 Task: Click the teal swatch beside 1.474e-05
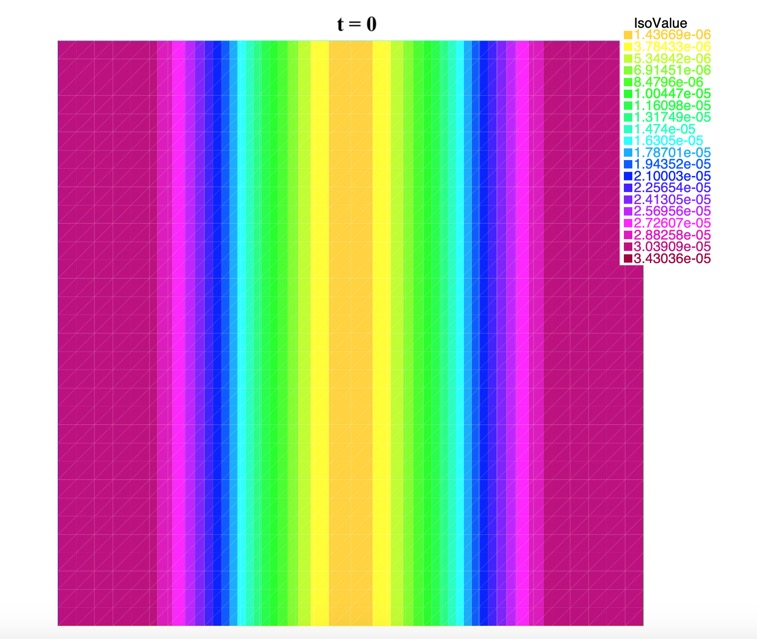point(628,129)
